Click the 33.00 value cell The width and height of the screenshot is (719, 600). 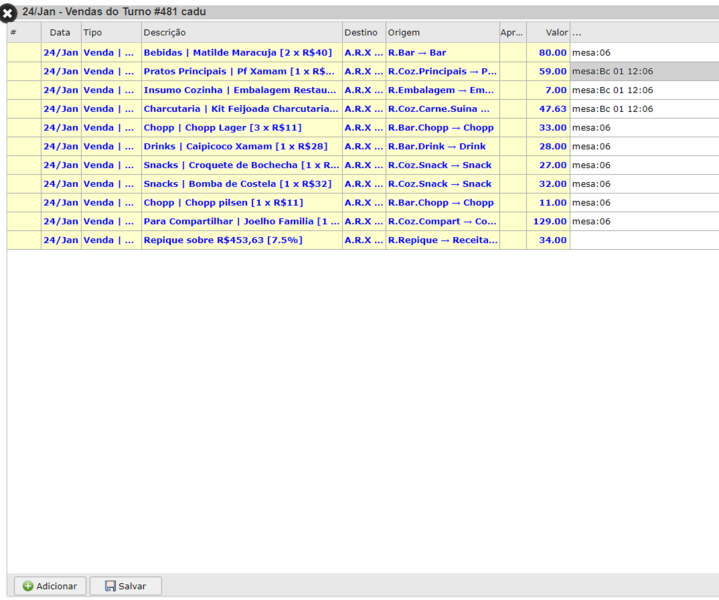point(548,128)
